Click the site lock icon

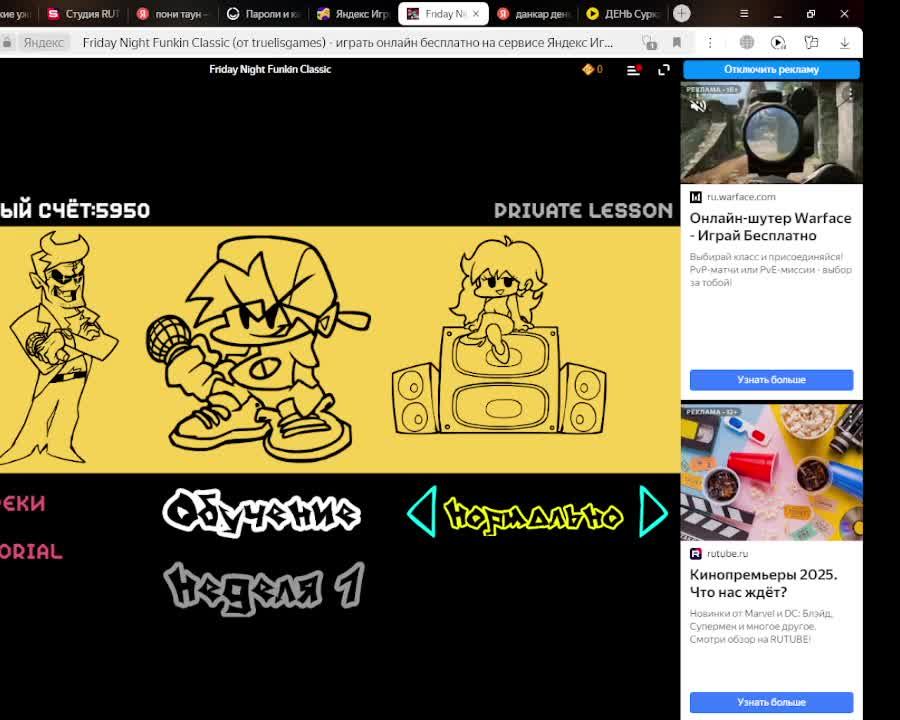[7, 42]
